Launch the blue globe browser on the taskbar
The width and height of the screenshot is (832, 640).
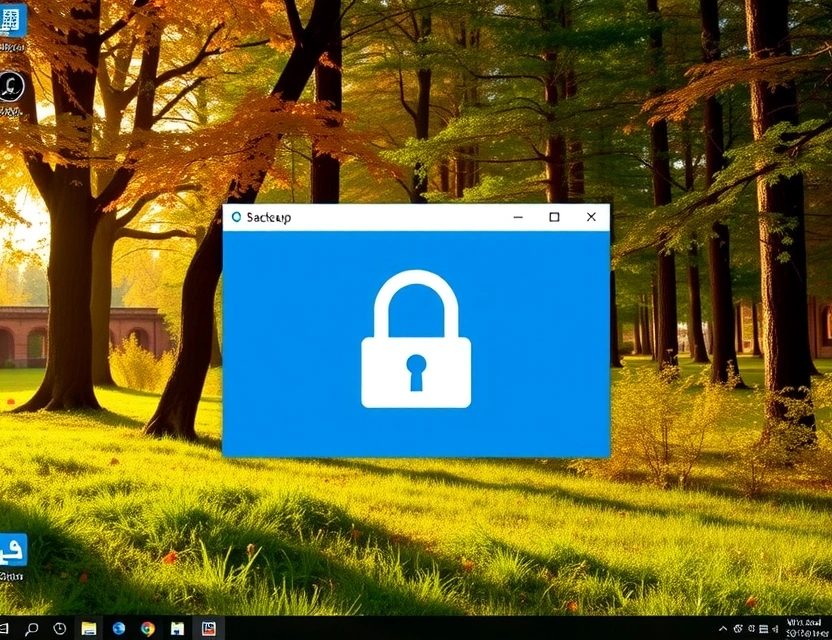pos(119,629)
